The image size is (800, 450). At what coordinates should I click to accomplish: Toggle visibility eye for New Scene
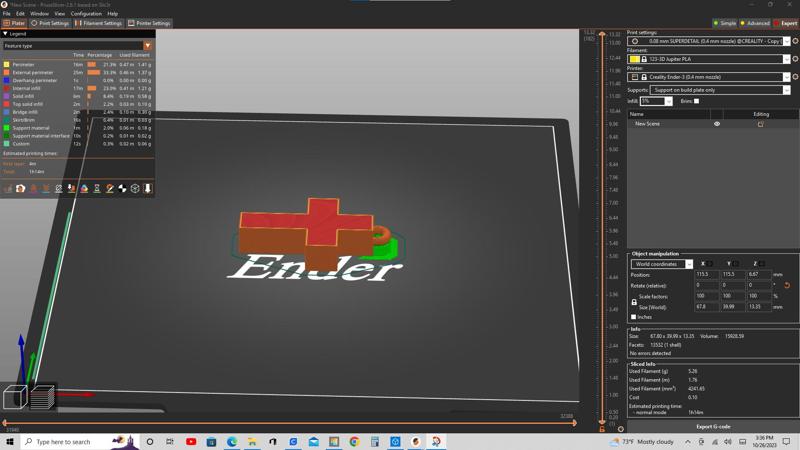(x=717, y=124)
